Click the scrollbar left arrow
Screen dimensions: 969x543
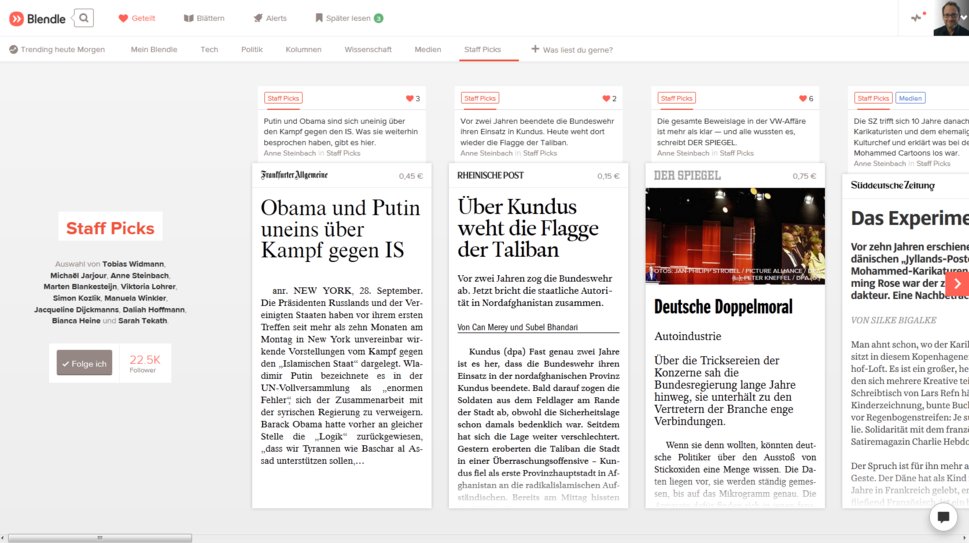point(3,538)
